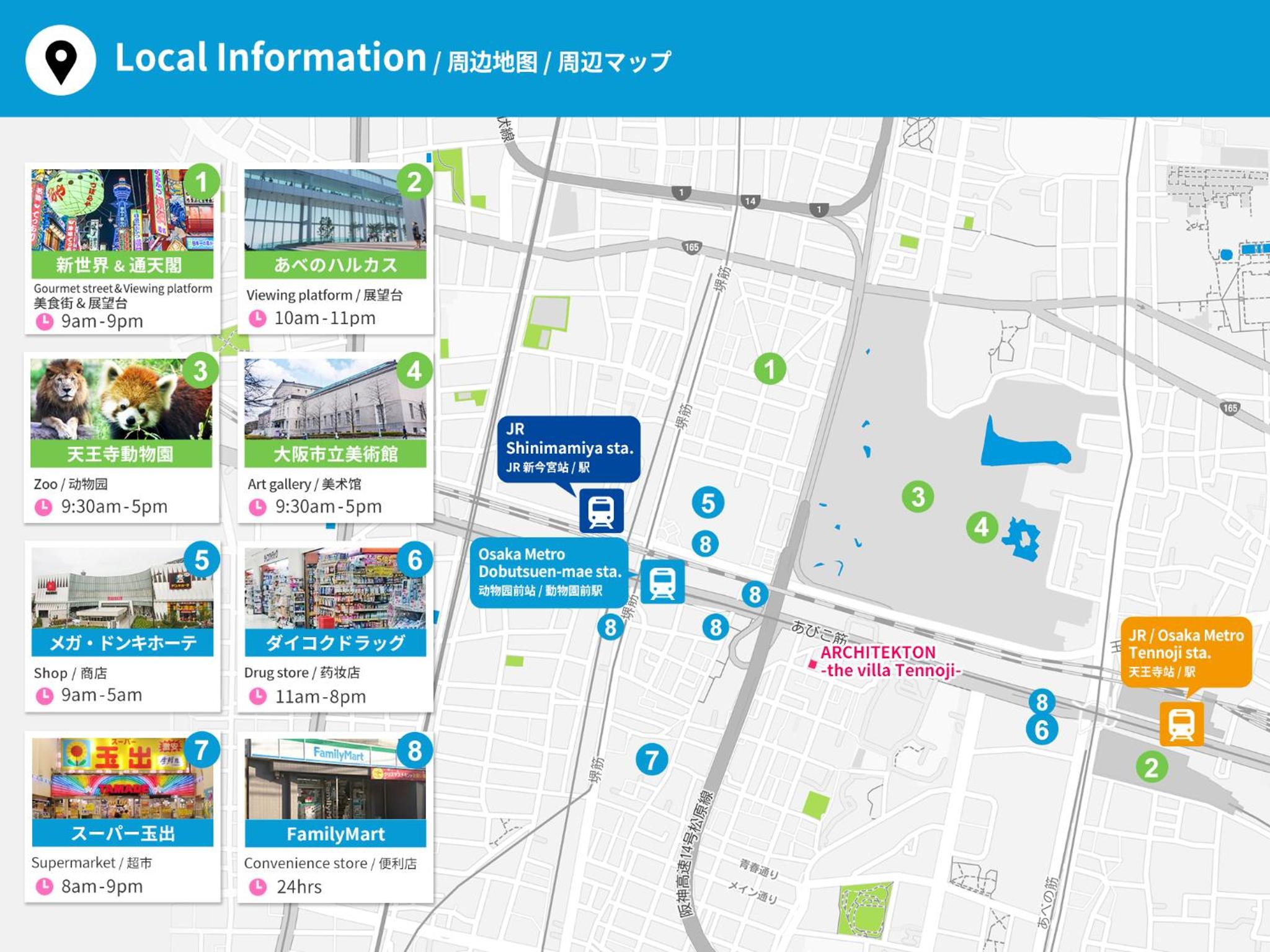Image resolution: width=1270 pixels, height=952 pixels.
Task: Click the blue FamilyMart title bar
Action: click(335, 833)
